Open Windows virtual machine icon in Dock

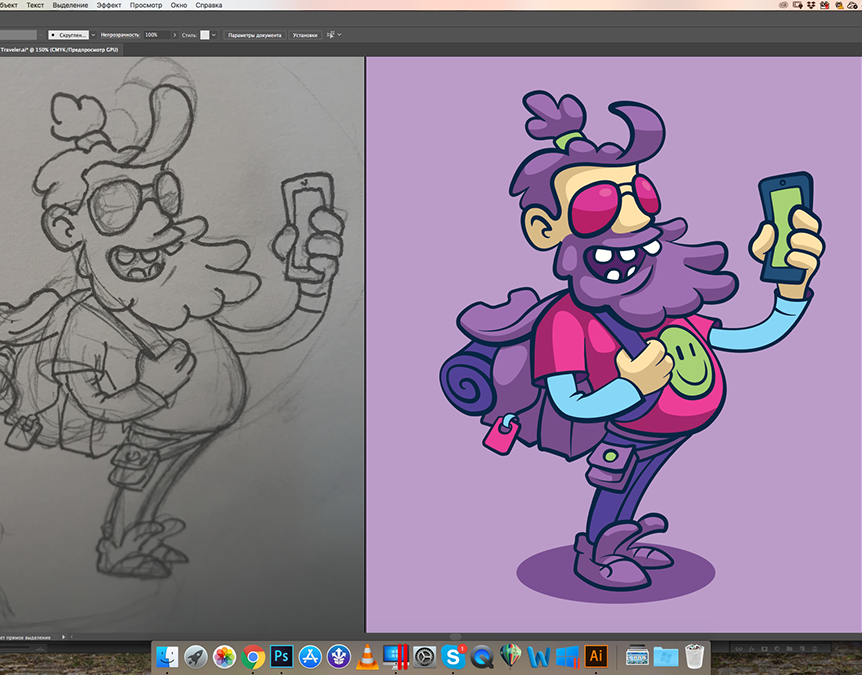(x=567, y=656)
